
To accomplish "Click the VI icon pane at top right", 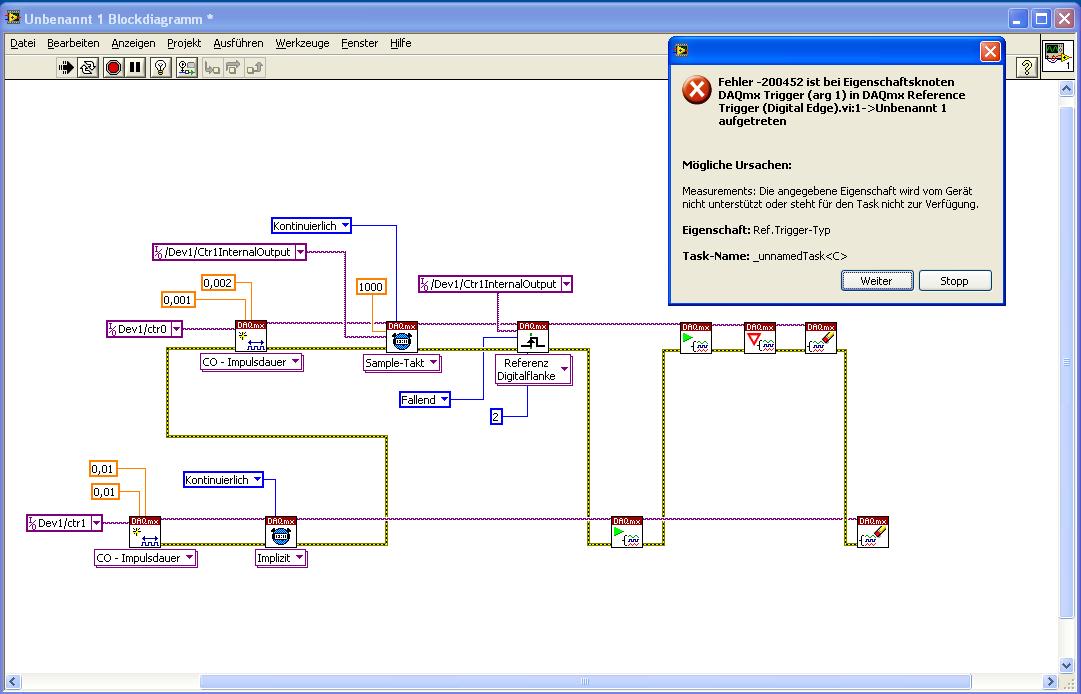I will click(x=1058, y=56).
